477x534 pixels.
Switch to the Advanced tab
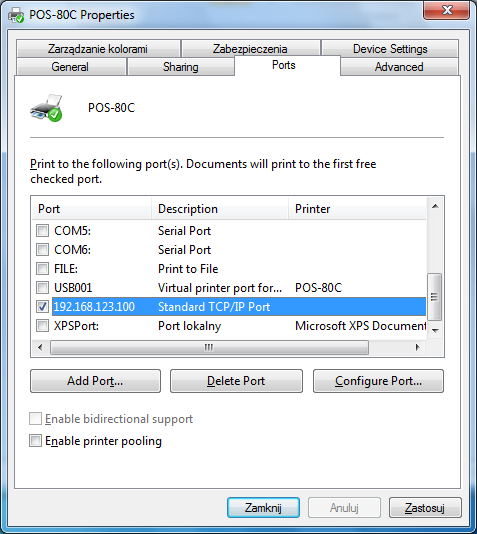tap(399, 67)
